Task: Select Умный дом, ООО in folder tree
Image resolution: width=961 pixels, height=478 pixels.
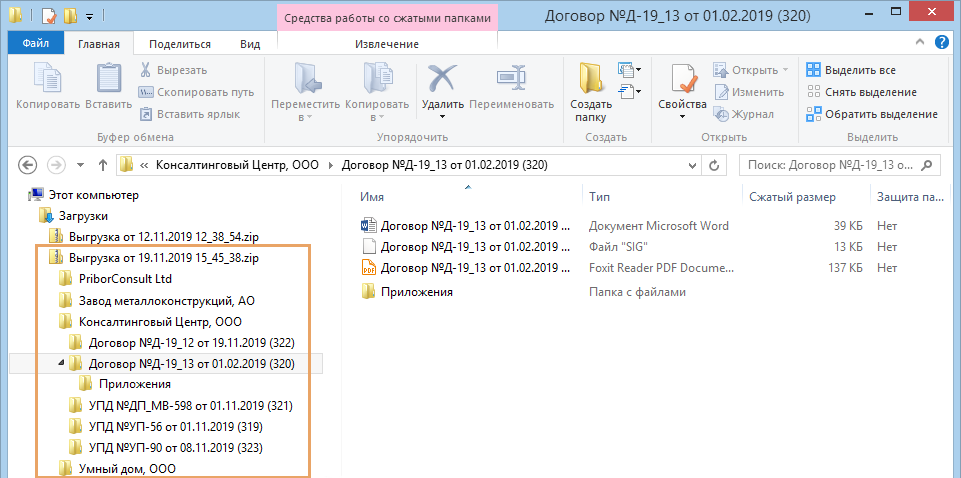Action: tap(121, 468)
